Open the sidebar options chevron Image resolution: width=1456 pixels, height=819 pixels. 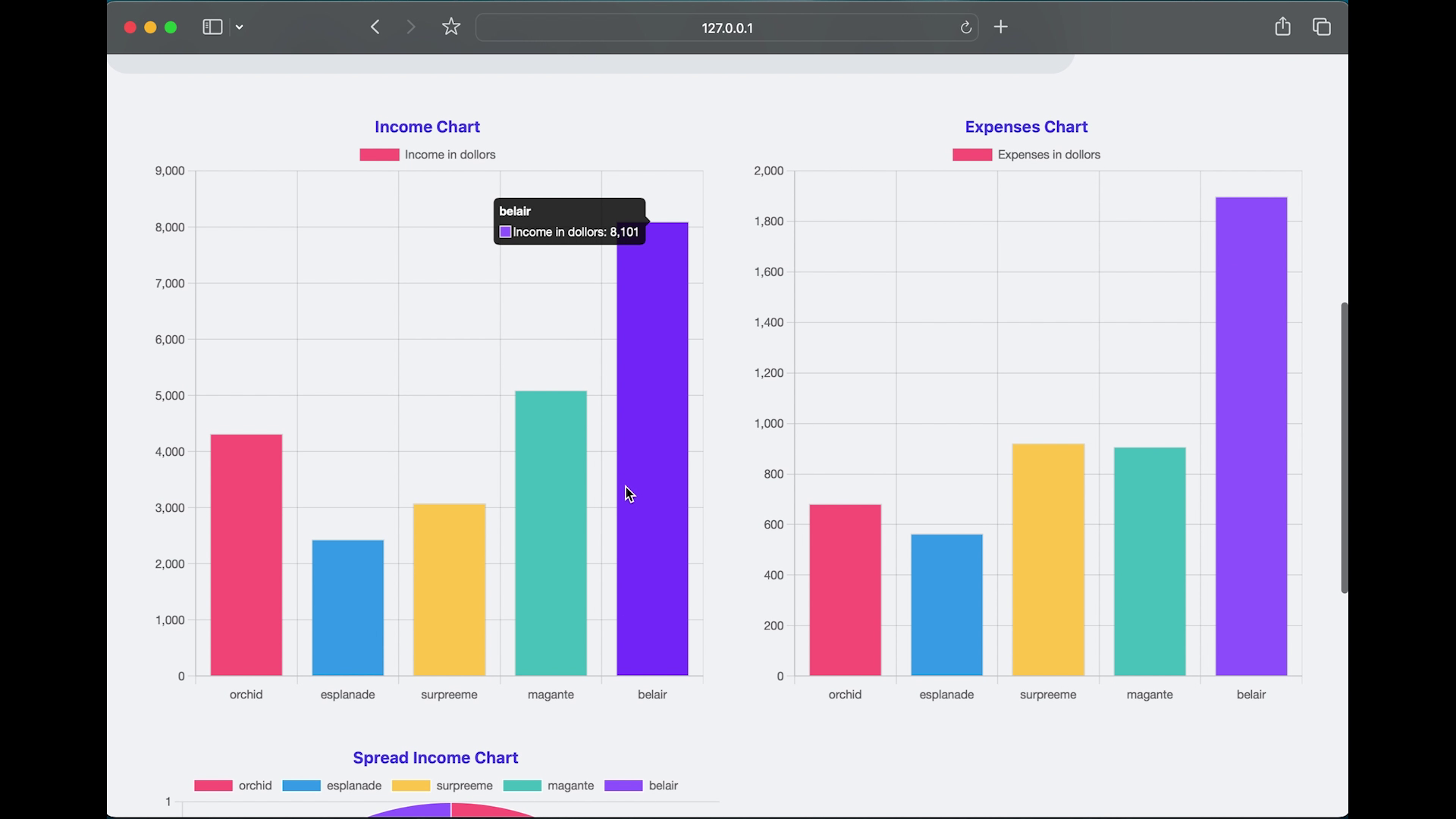(x=240, y=27)
